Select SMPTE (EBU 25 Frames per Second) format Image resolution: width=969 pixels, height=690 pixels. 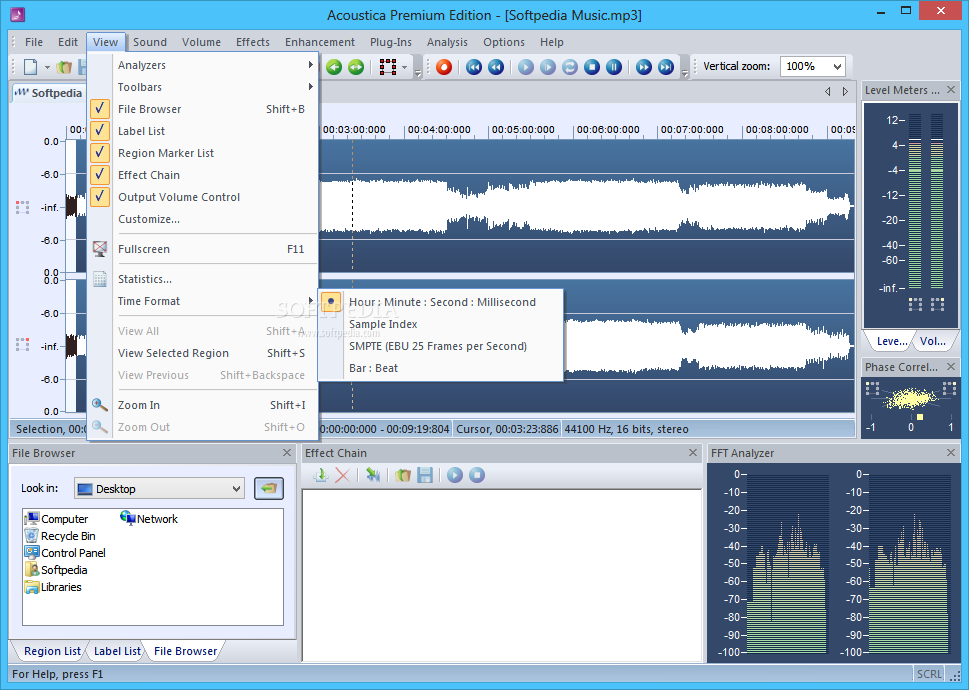tap(442, 346)
